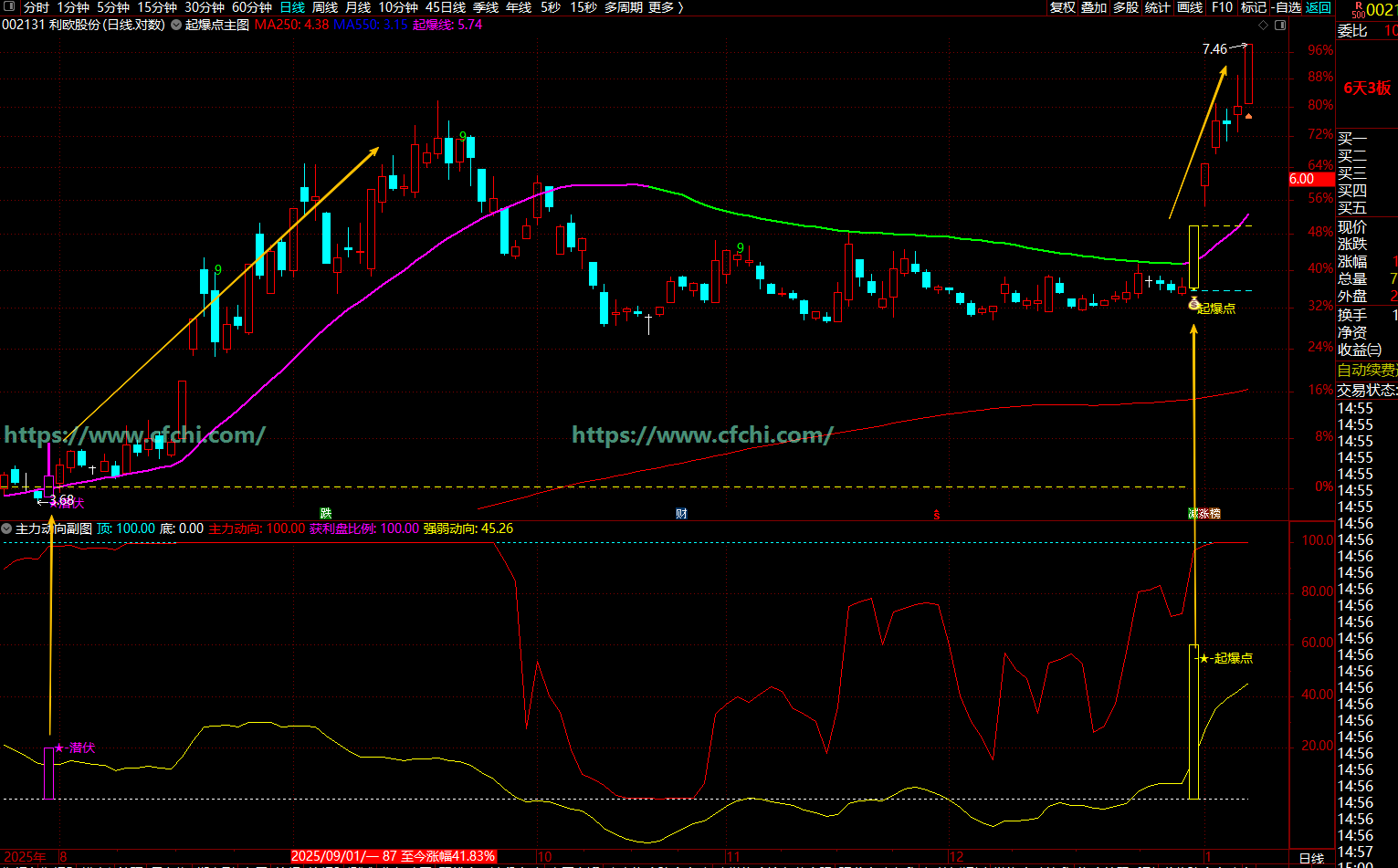
Task: Select the 60分钟 period
Action: [252, 7]
